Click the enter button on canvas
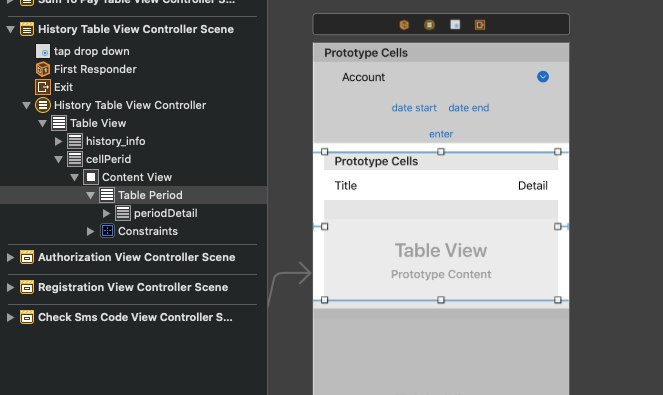This screenshot has width=663, height=395. pos(441,134)
